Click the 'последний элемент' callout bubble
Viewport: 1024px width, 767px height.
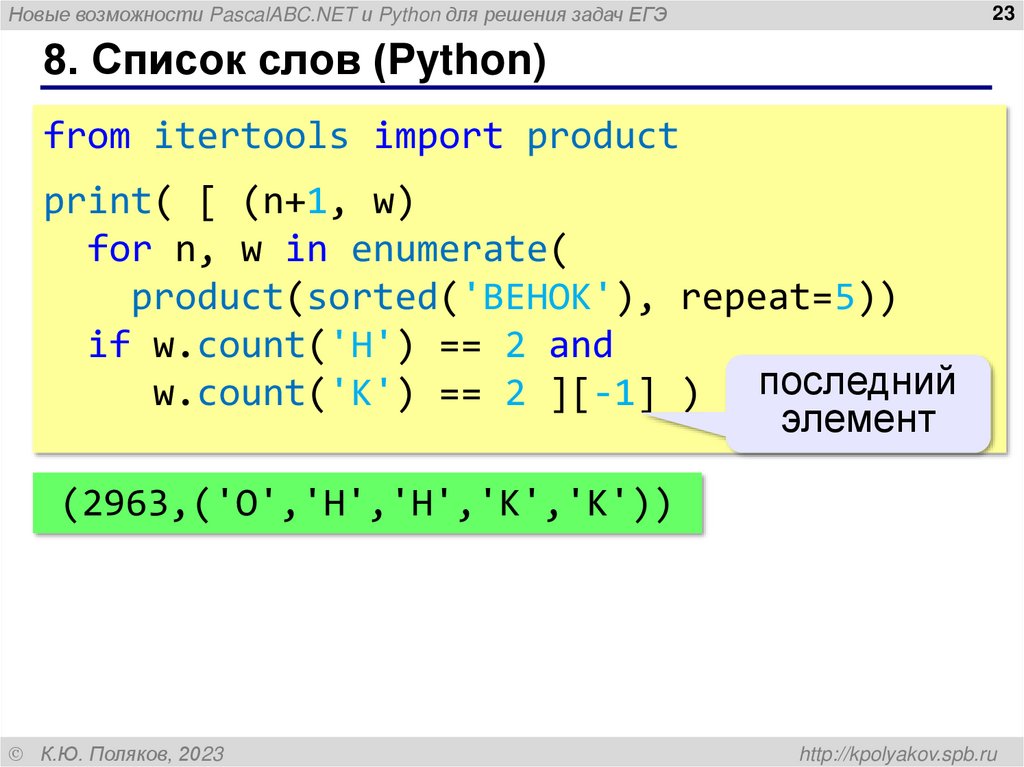860,398
